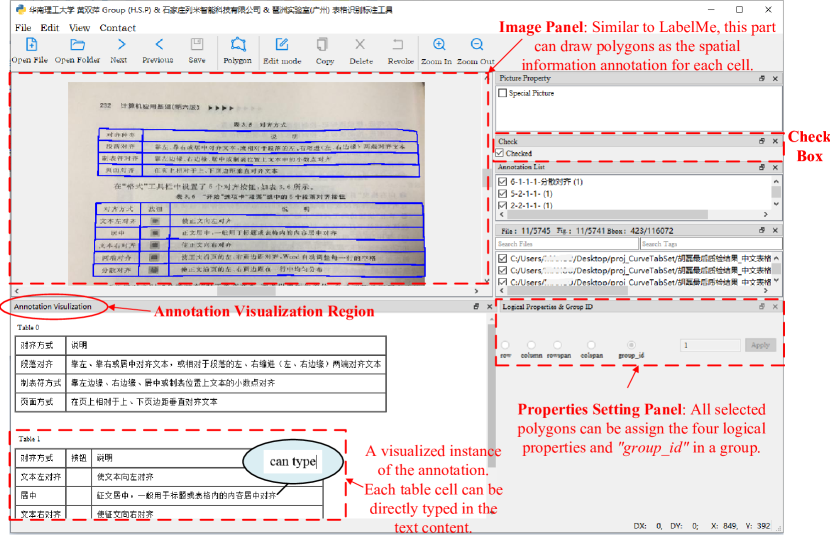Close the Annotation Visualization panel
This screenshot has height=537, width=830.
tap(489, 307)
